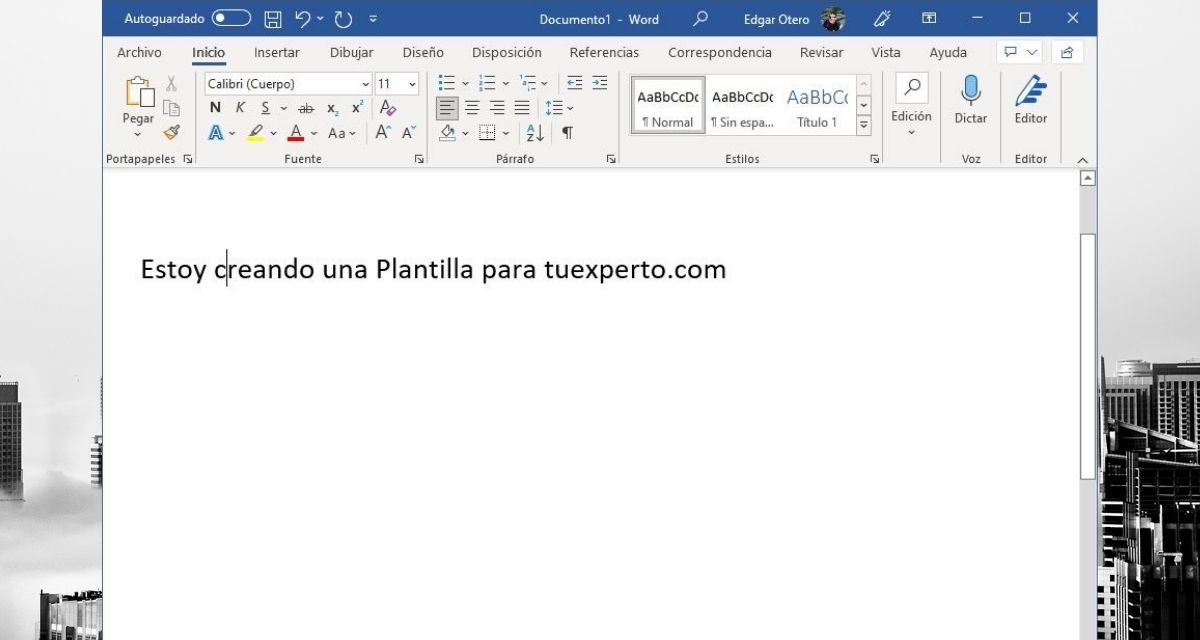
Task: Apply the red font color swatch
Action: point(295,133)
